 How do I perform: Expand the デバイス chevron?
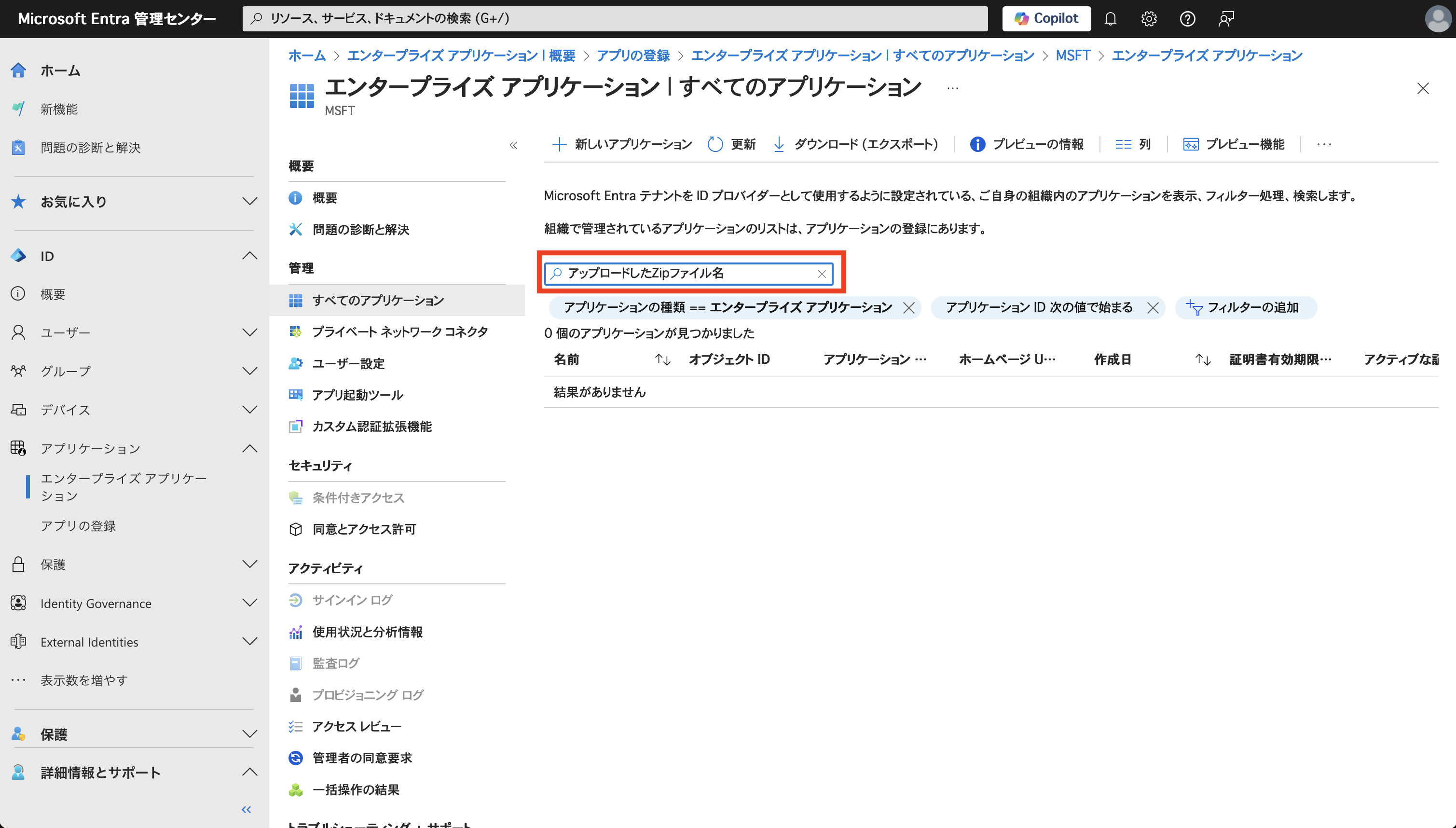(x=249, y=410)
